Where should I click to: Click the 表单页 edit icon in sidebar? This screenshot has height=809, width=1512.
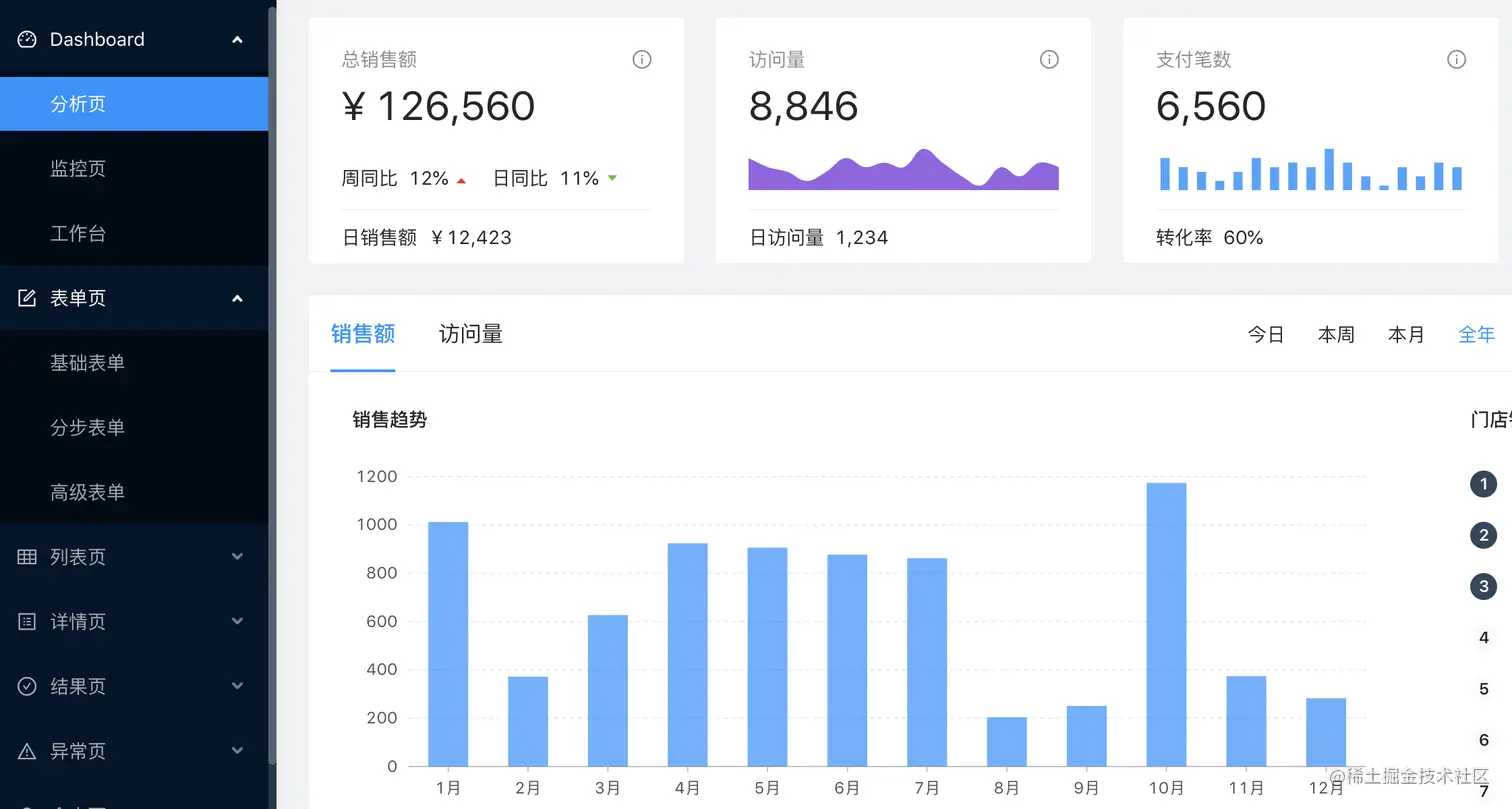tap(27, 298)
